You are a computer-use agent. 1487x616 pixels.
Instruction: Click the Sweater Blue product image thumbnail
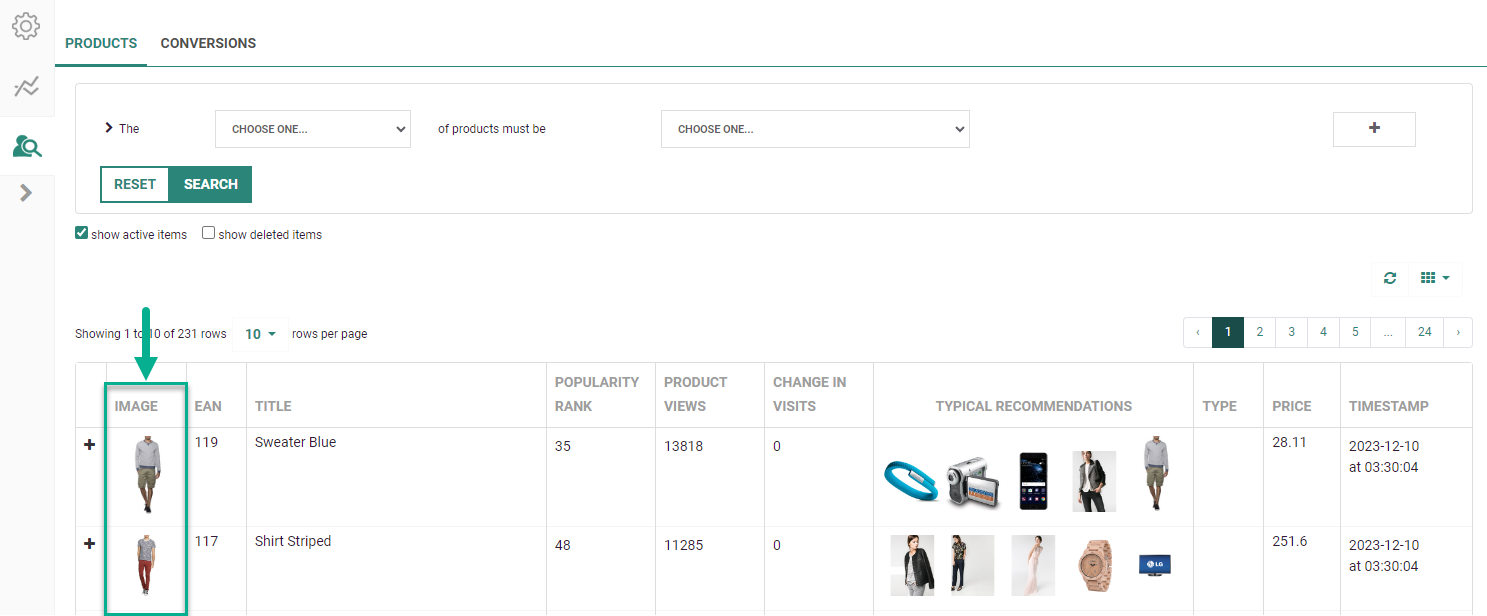click(x=147, y=473)
